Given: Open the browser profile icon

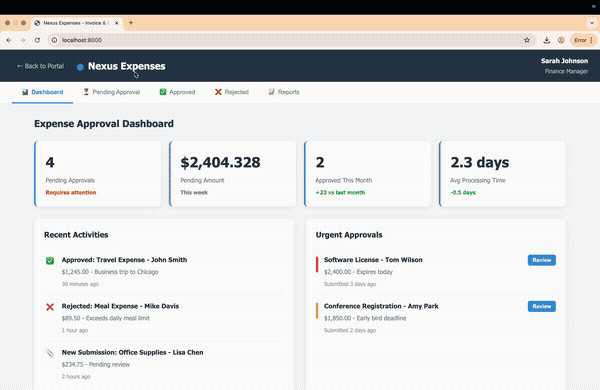Looking at the screenshot, I should pyautogui.click(x=561, y=40).
